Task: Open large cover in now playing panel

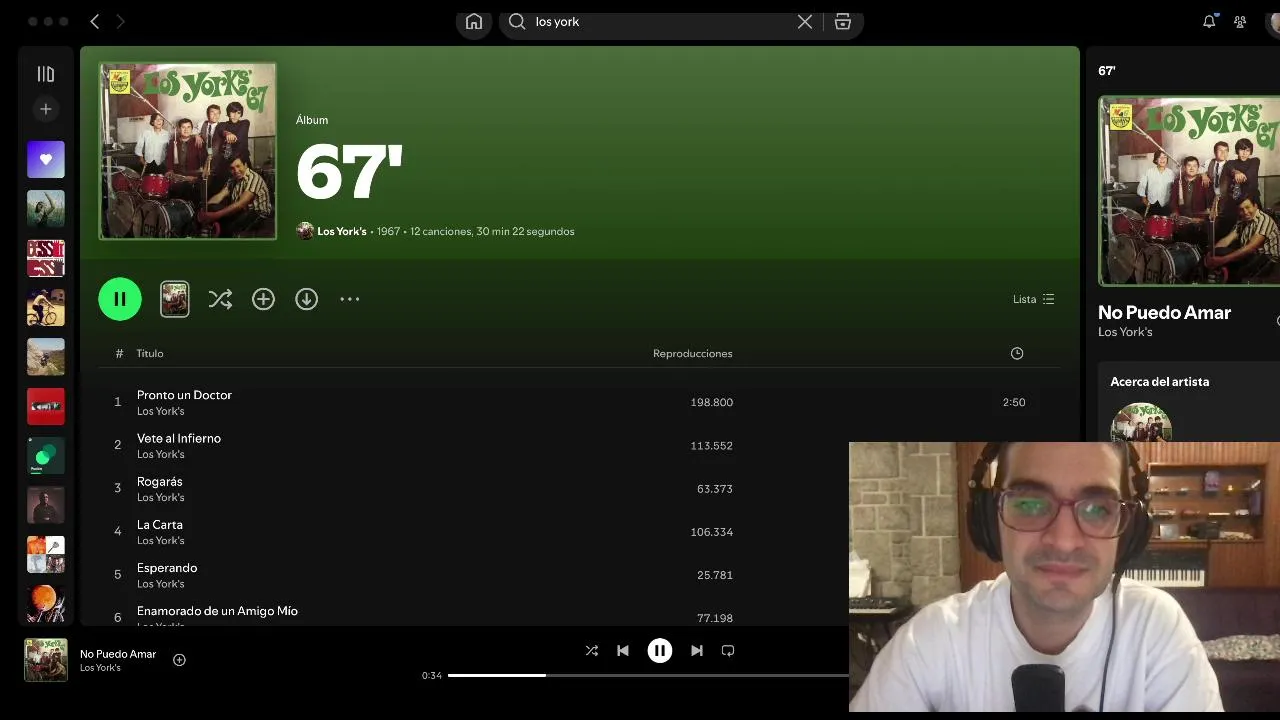Action: [1189, 191]
